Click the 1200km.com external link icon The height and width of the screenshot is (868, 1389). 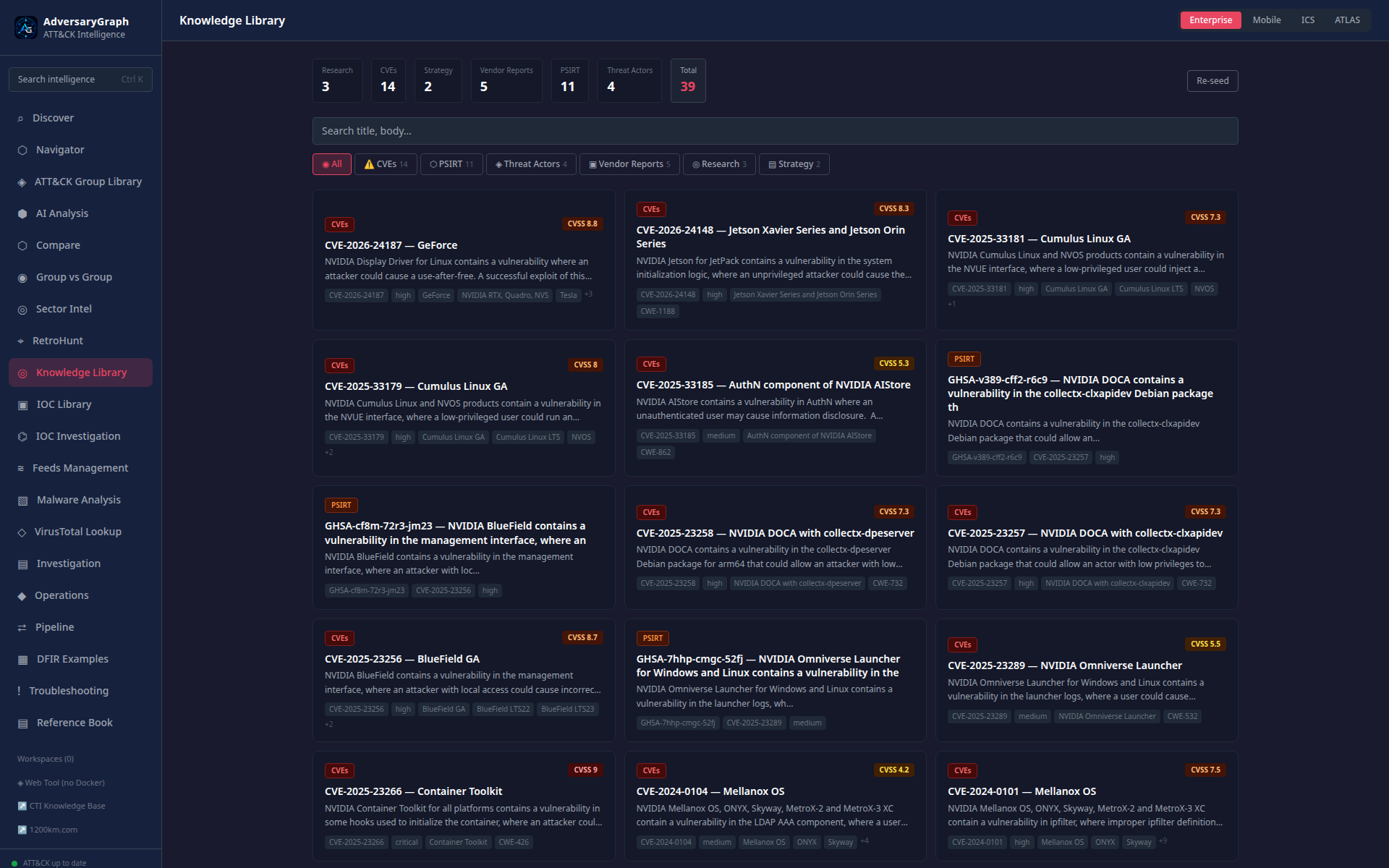click(22, 830)
